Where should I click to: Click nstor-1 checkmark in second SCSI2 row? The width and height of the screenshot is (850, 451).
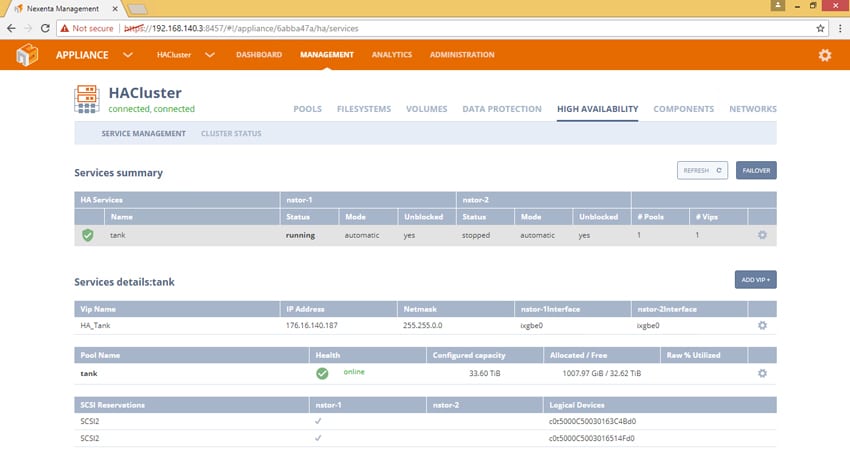point(318,437)
